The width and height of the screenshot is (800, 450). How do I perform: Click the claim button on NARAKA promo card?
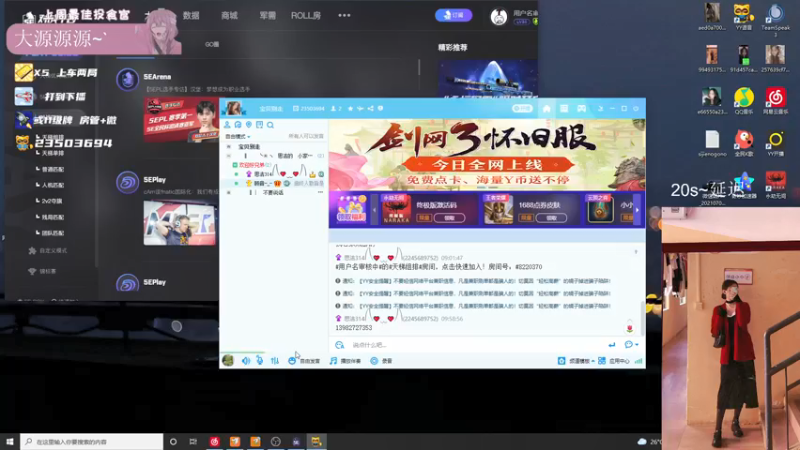coord(449,218)
